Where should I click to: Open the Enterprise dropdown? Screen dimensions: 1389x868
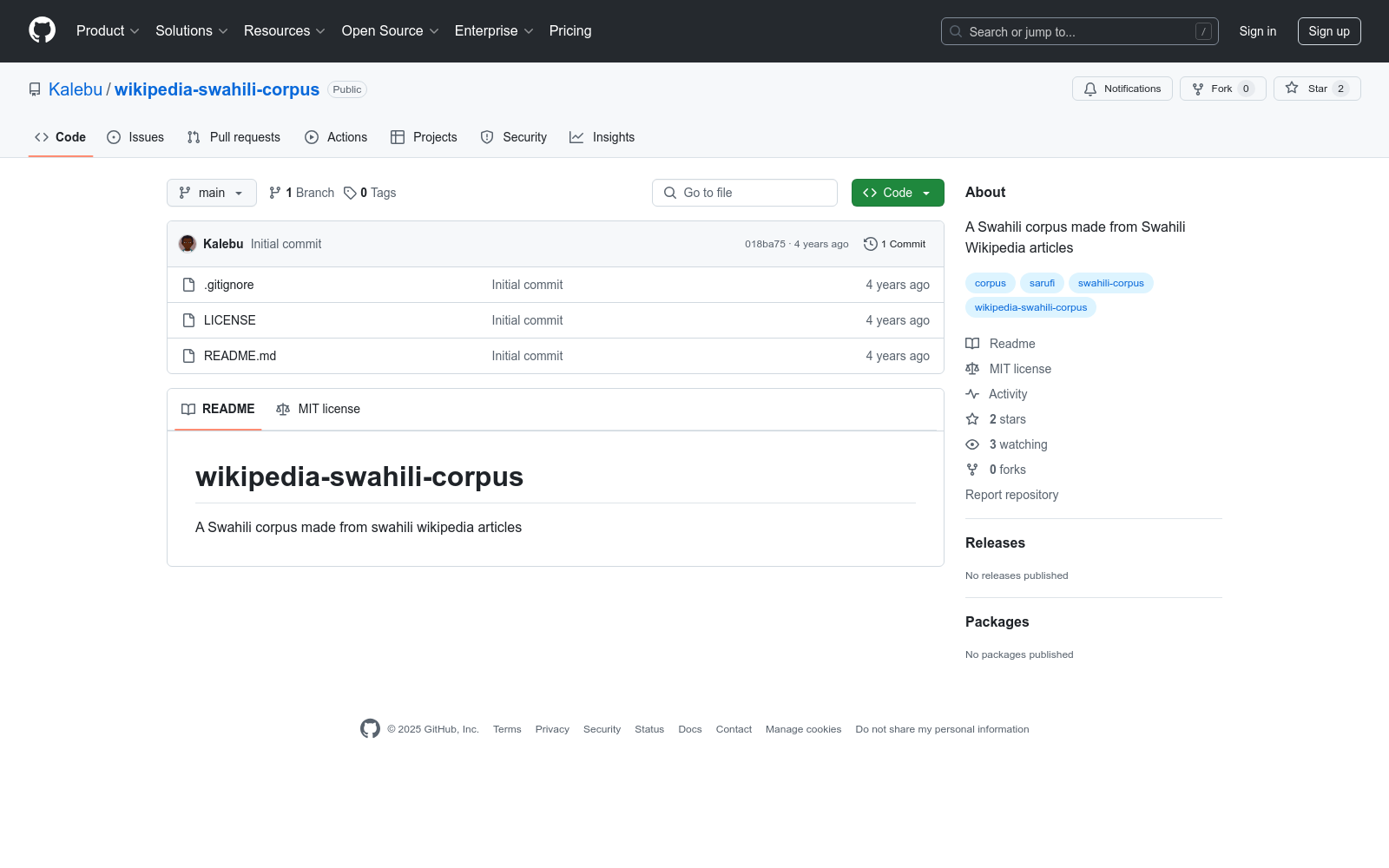pos(494,31)
